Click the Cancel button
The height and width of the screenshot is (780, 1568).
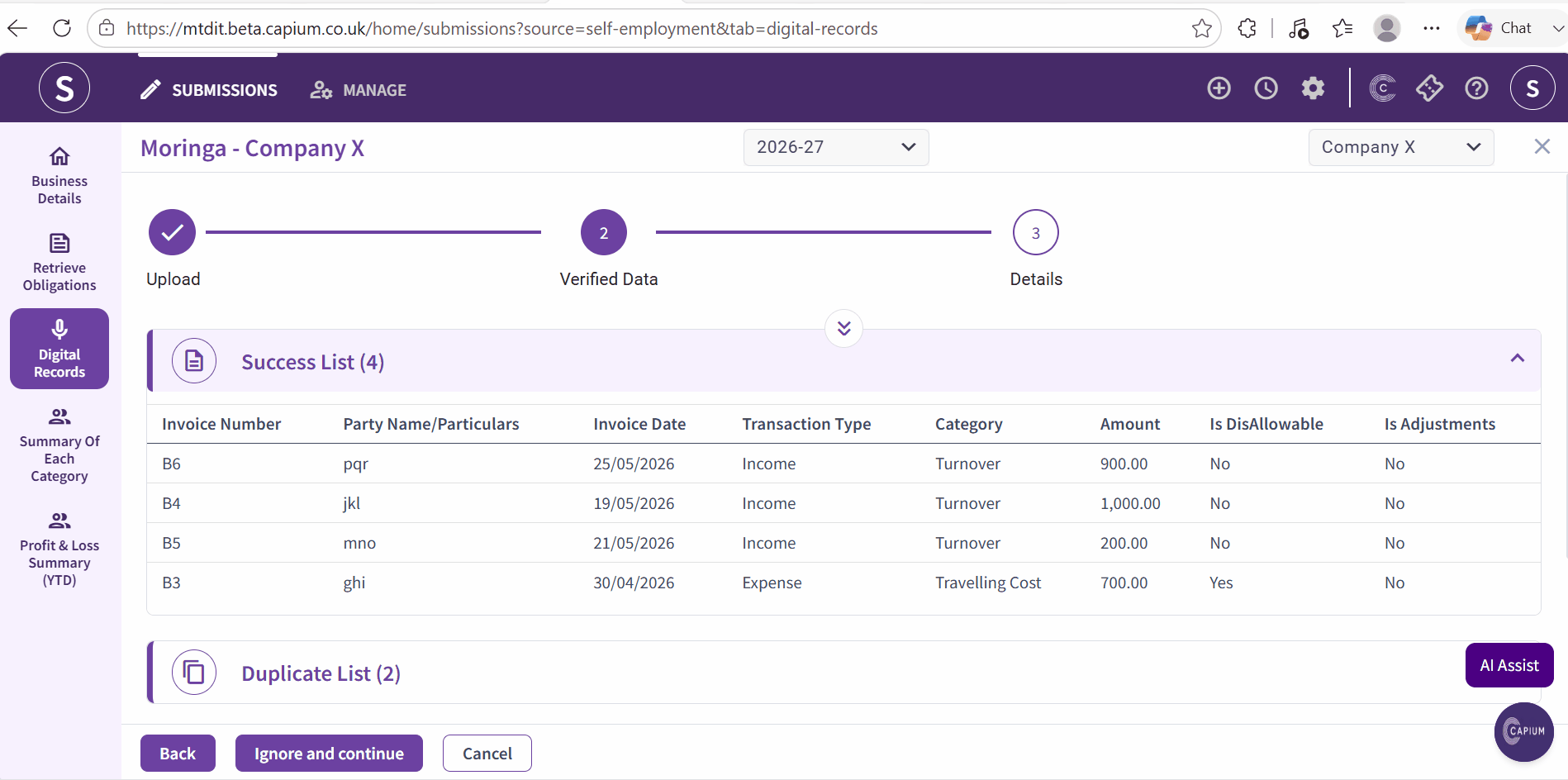click(x=487, y=754)
